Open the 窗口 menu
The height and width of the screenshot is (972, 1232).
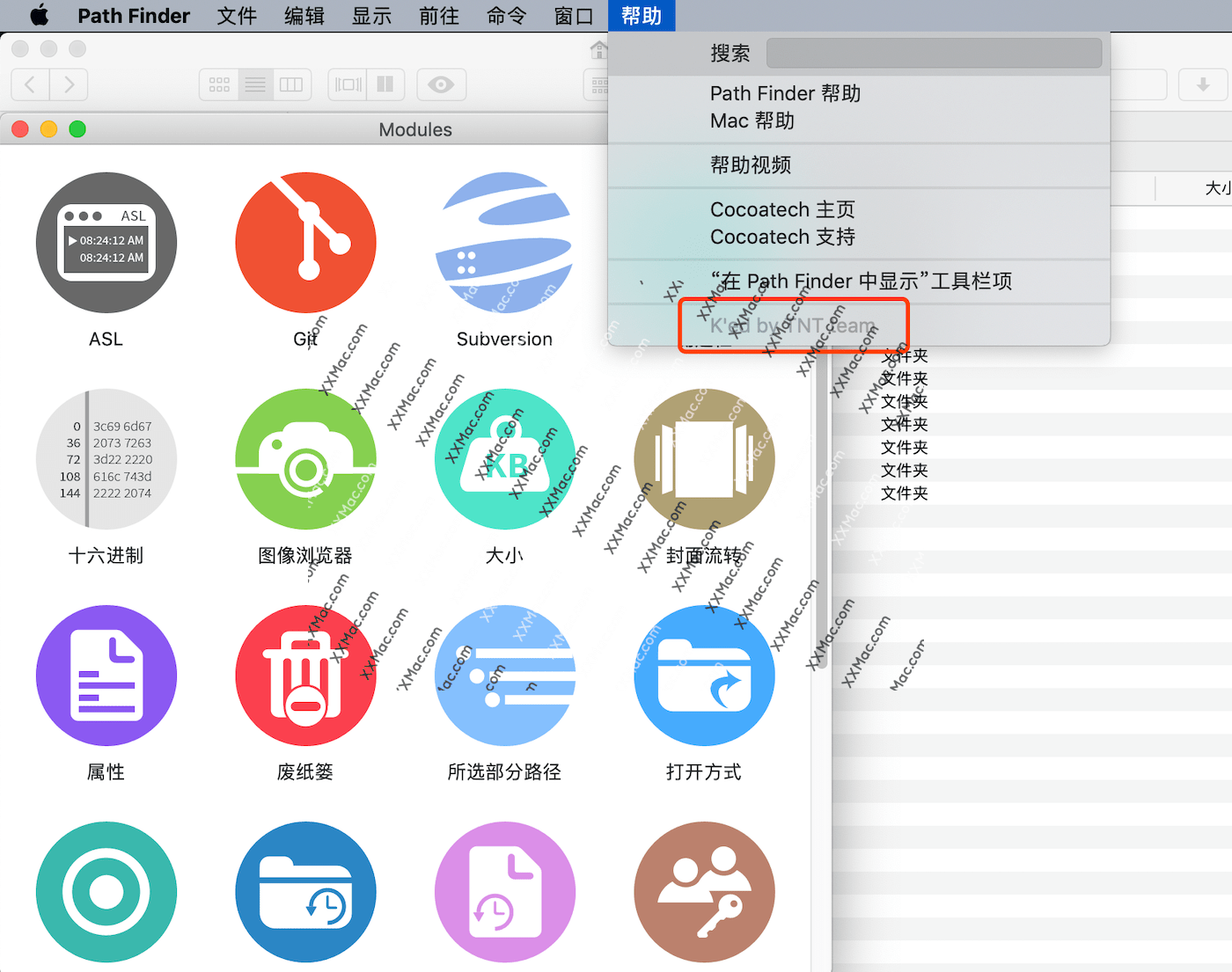click(x=574, y=15)
